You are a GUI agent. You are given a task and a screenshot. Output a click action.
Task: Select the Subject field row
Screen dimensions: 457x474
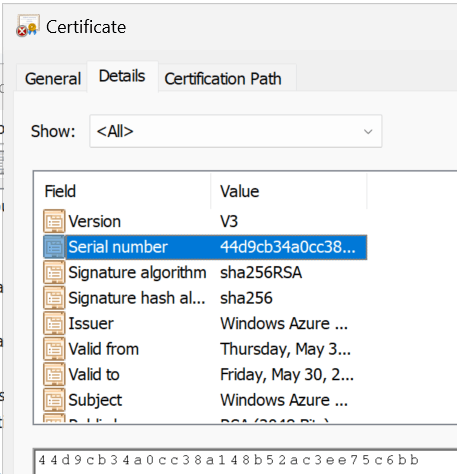205,400
